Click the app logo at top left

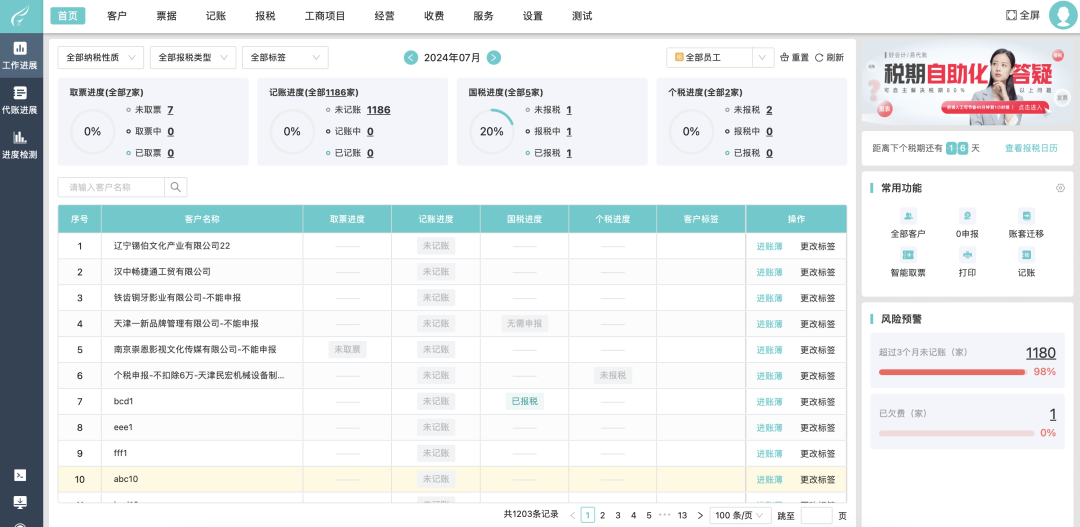[21, 16]
